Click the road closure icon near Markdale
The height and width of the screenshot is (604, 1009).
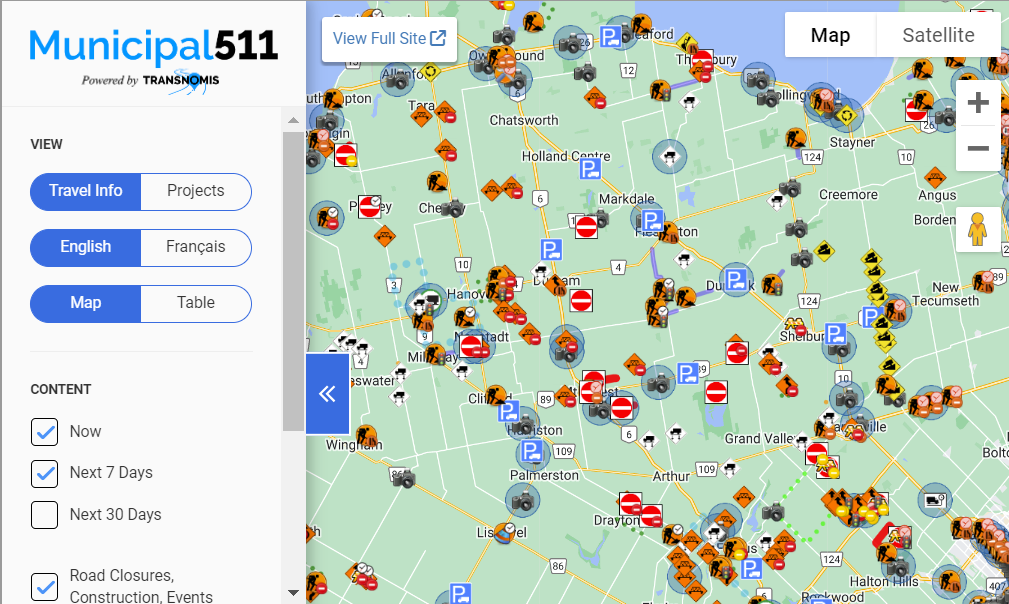pos(587,226)
